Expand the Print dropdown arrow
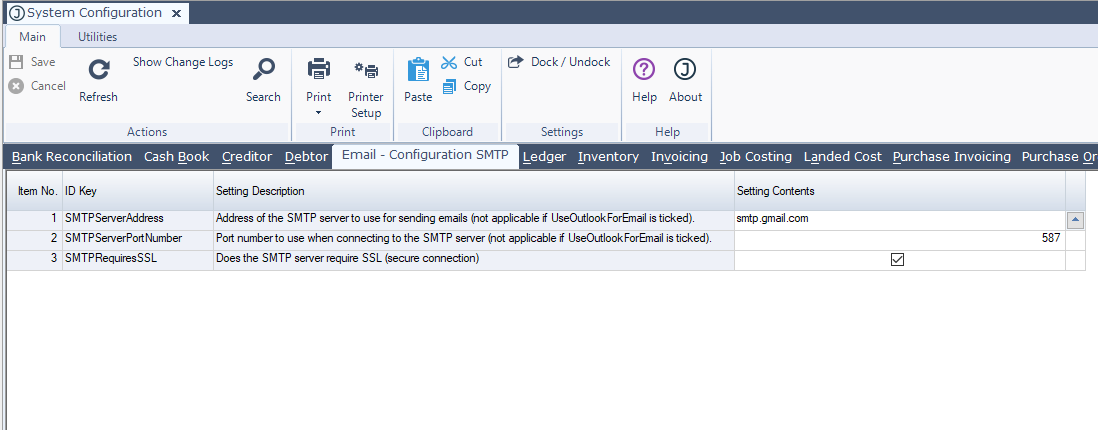 [x=318, y=113]
